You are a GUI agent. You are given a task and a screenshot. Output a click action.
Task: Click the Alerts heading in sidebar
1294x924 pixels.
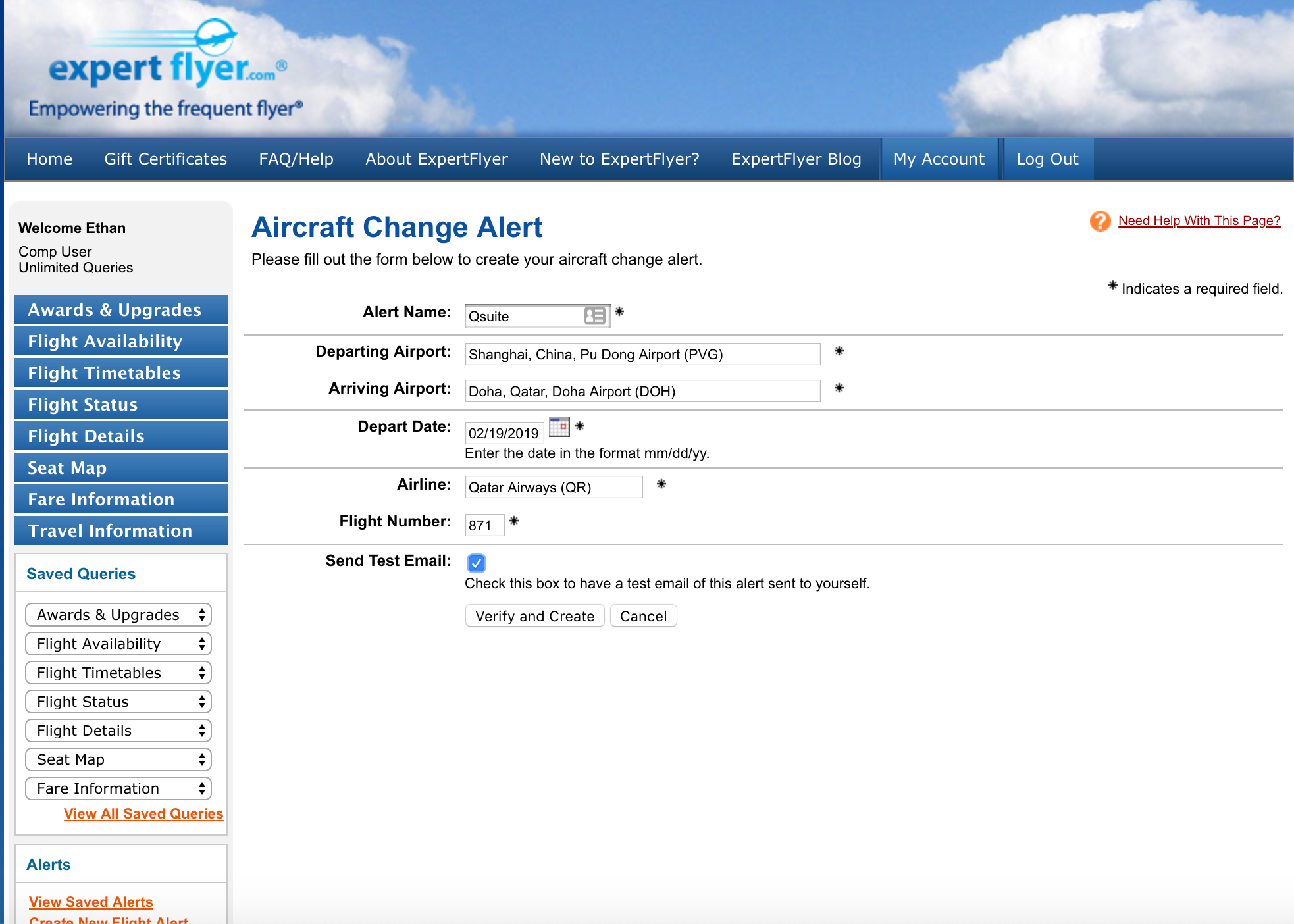(49, 865)
